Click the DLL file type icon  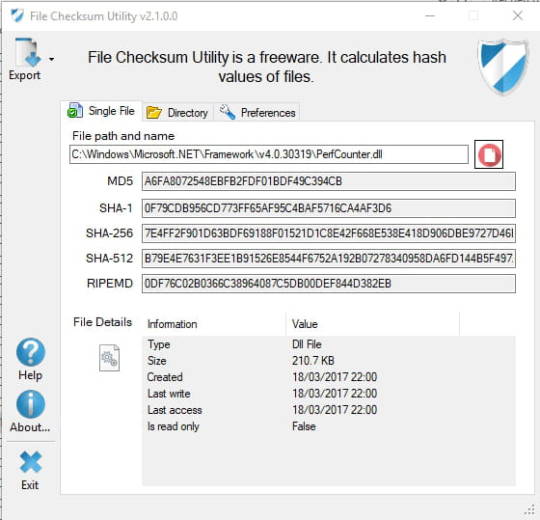pyautogui.click(x=109, y=358)
